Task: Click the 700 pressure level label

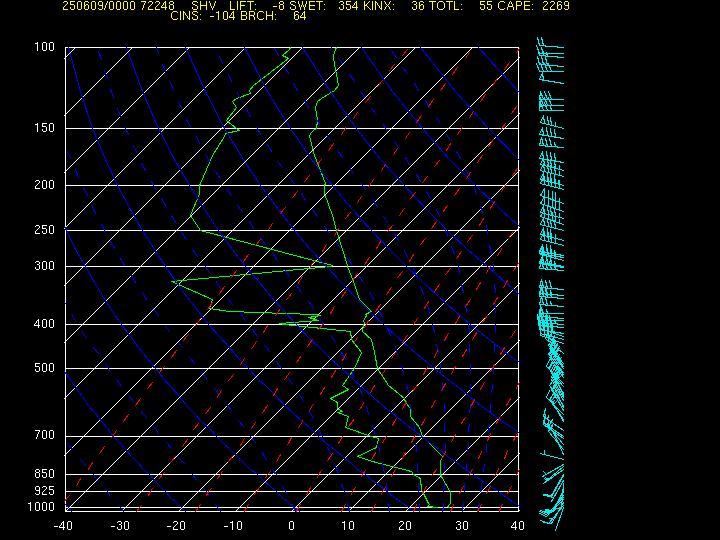Action: coord(45,435)
